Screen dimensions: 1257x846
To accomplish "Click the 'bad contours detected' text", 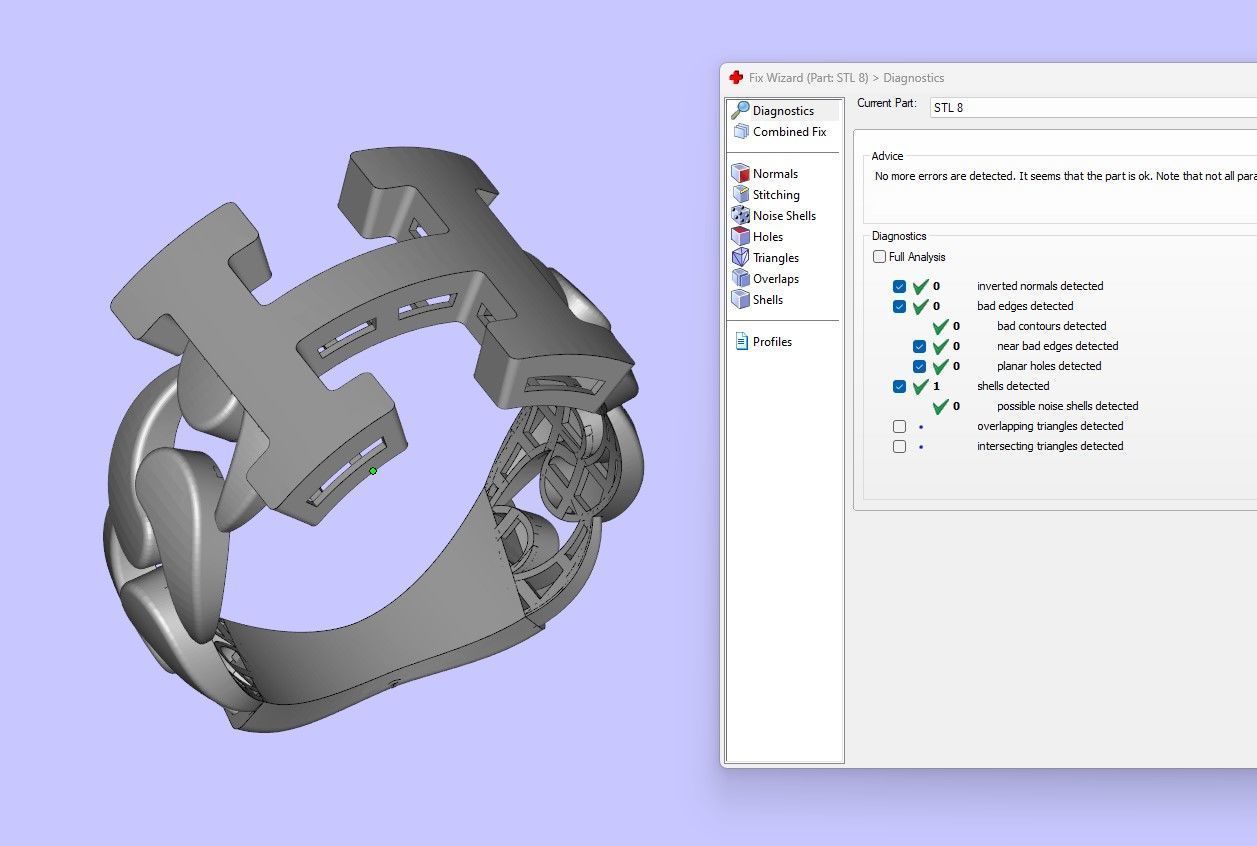I will [1051, 326].
